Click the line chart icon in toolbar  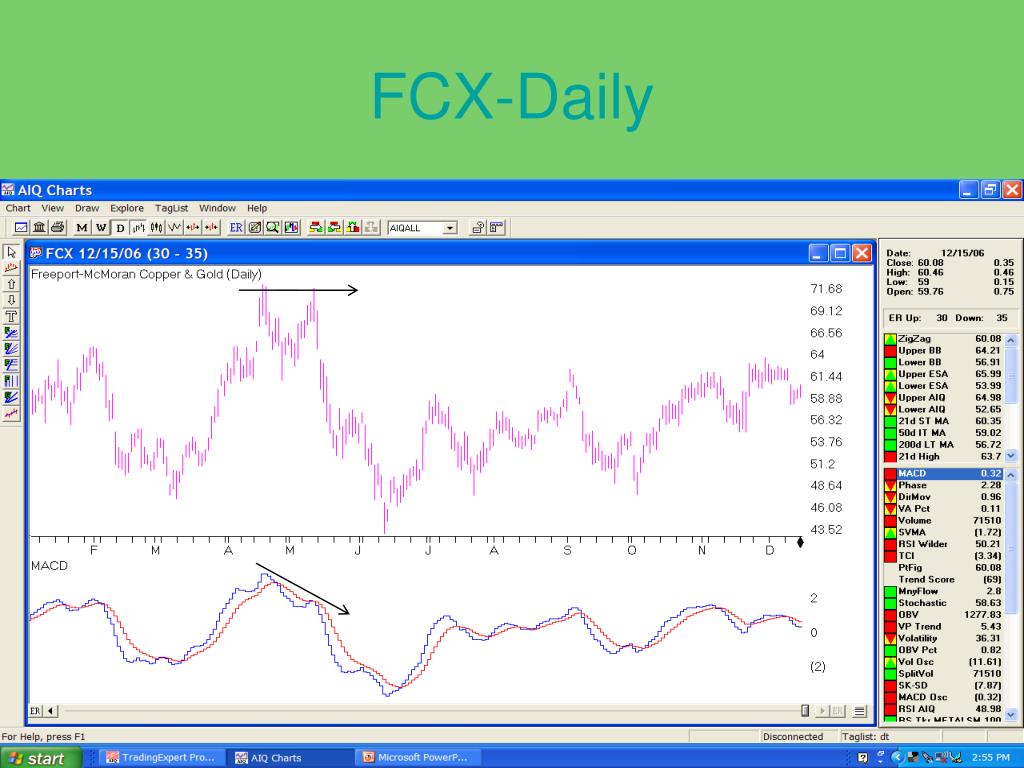point(21,227)
